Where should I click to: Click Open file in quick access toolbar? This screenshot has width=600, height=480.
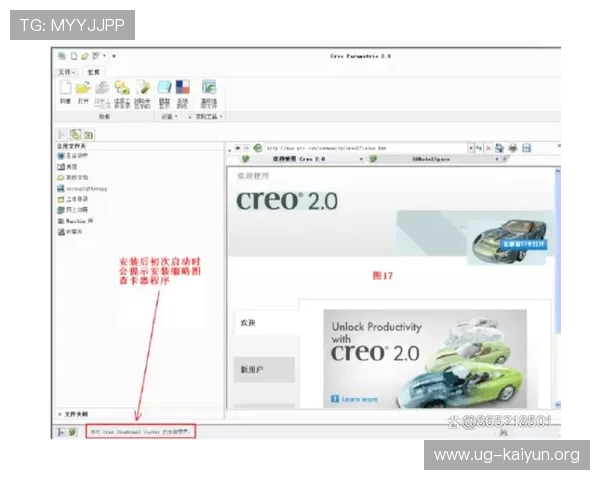tap(85, 56)
